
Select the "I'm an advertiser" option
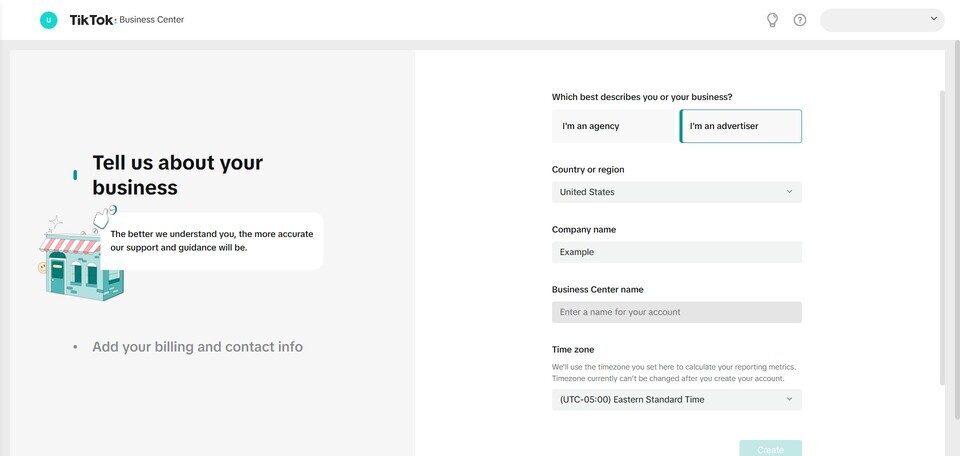click(x=741, y=126)
